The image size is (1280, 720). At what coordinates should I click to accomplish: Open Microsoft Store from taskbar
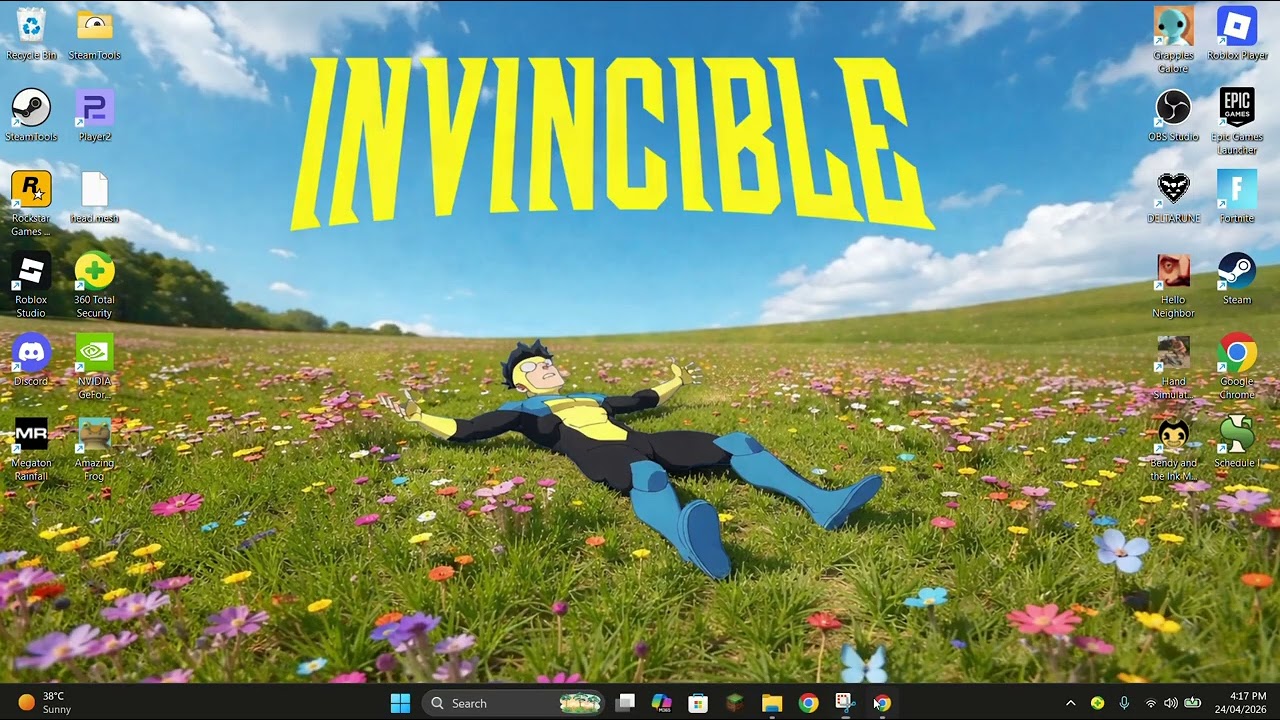click(698, 703)
